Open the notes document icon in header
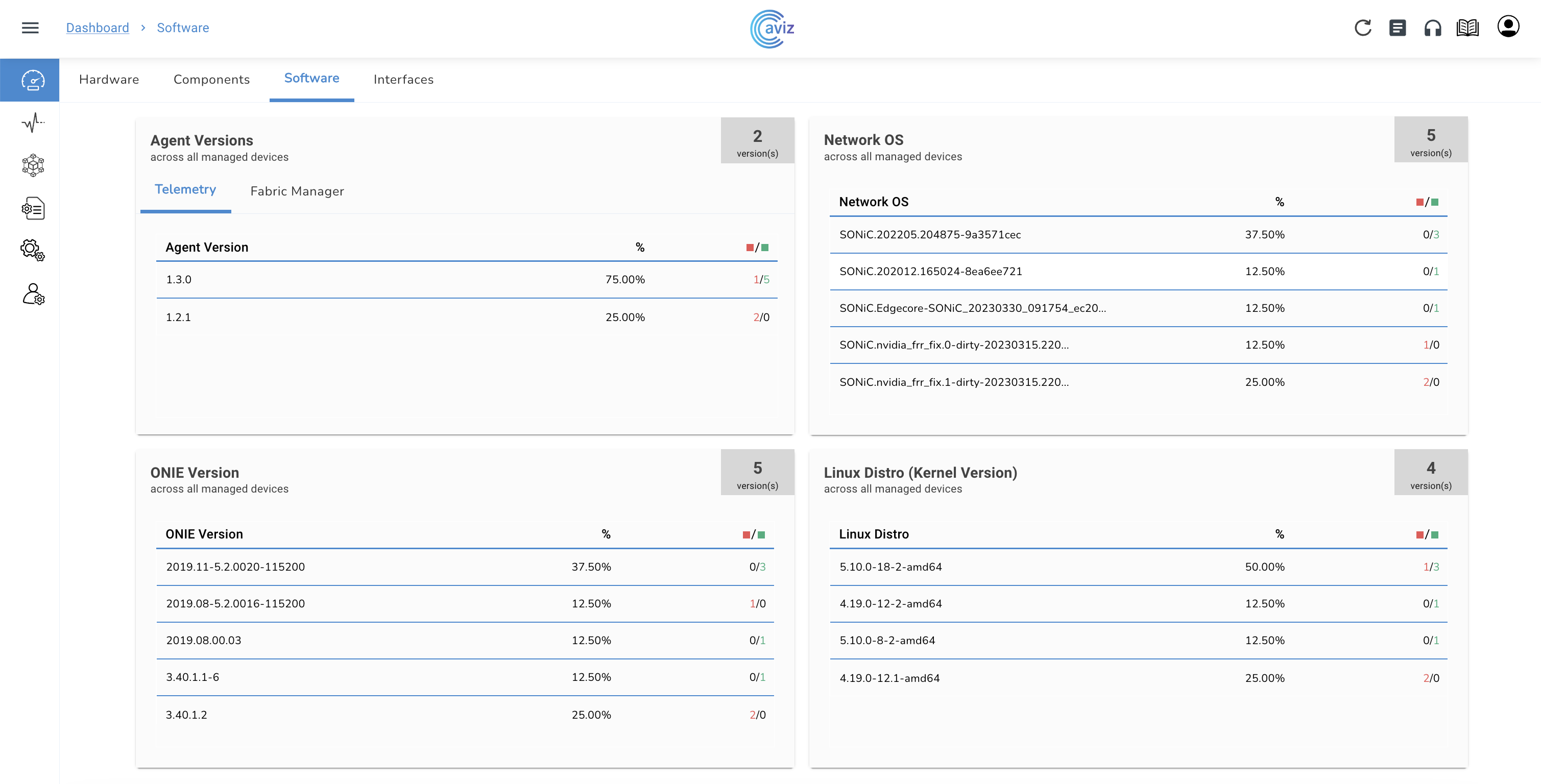This screenshot has height=784, width=1541. 1397,28
